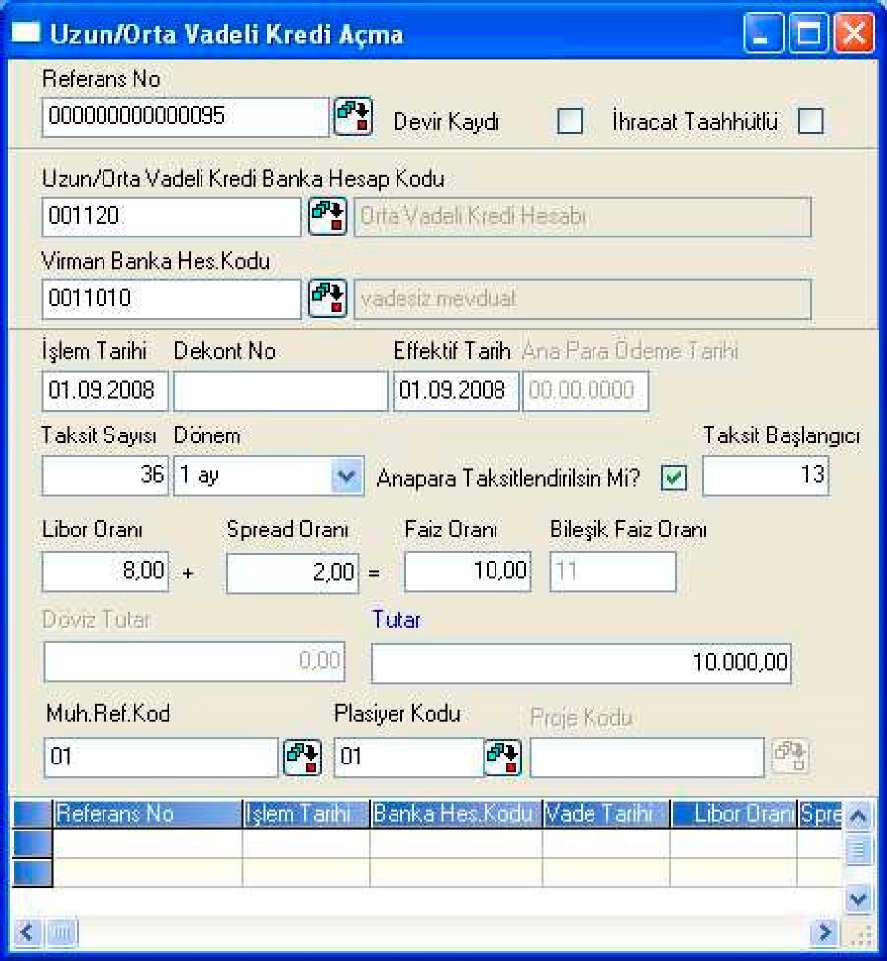Click window icon in title bar
887x961 pixels.
pyautogui.click(x=25, y=32)
